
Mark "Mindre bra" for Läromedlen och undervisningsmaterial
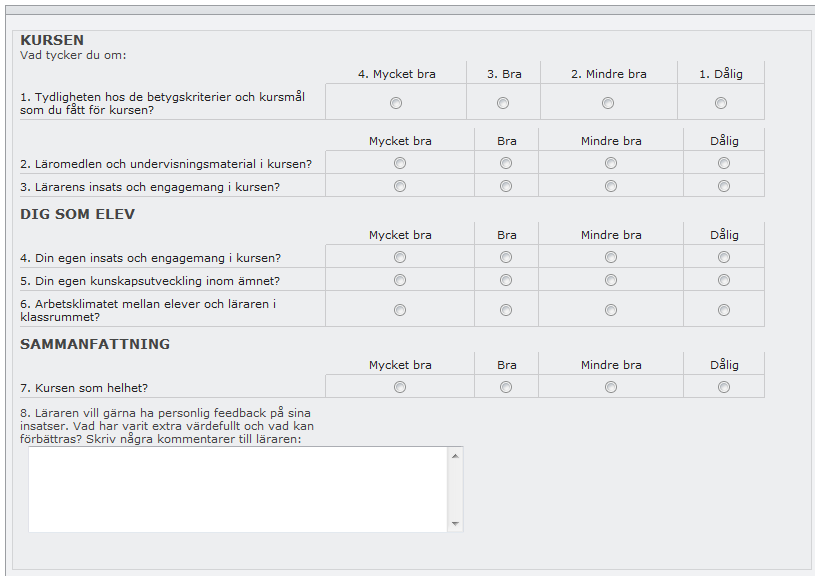[x=611, y=164]
